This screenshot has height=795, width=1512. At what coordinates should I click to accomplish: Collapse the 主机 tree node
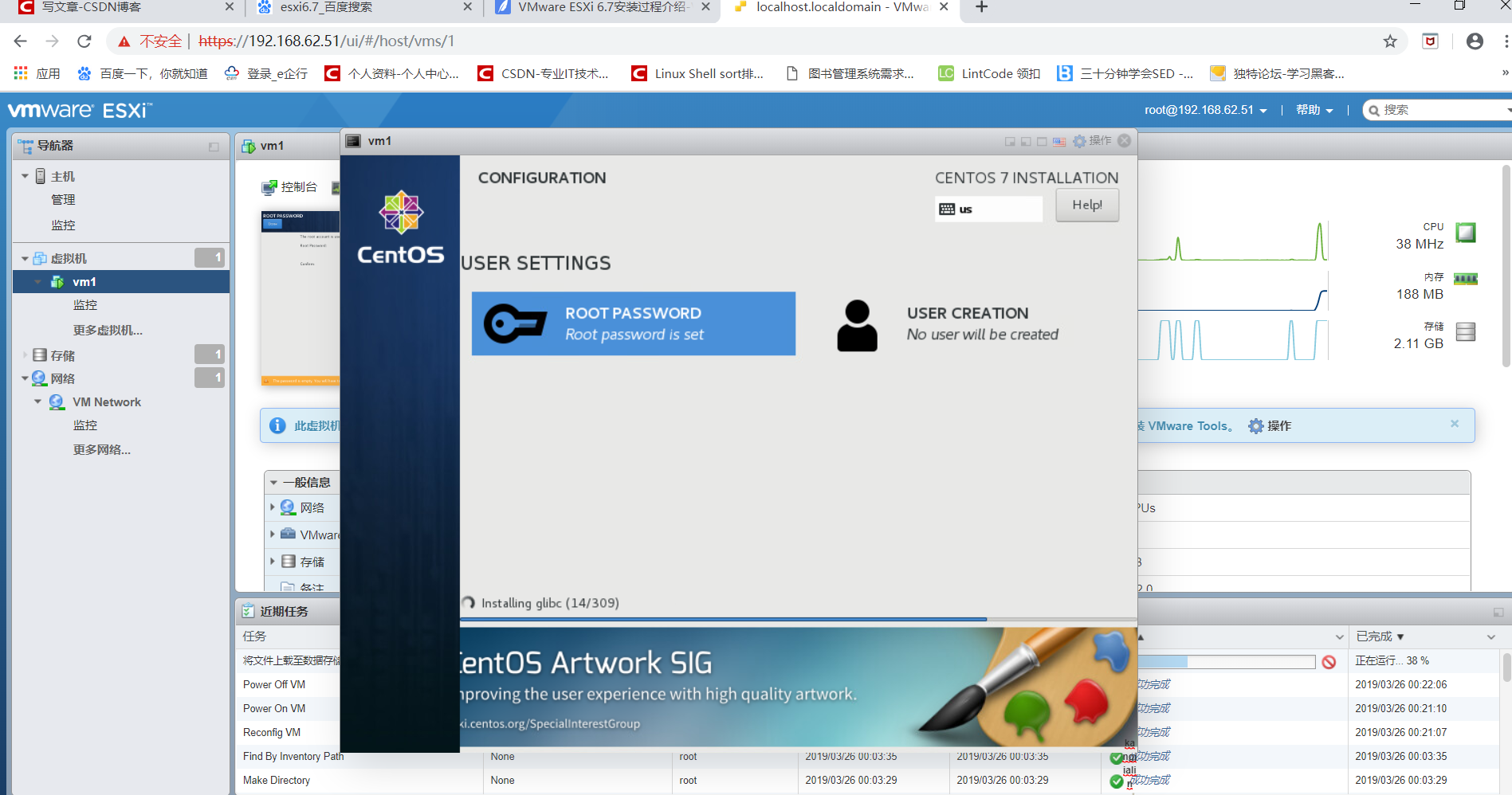tap(25, 176)
